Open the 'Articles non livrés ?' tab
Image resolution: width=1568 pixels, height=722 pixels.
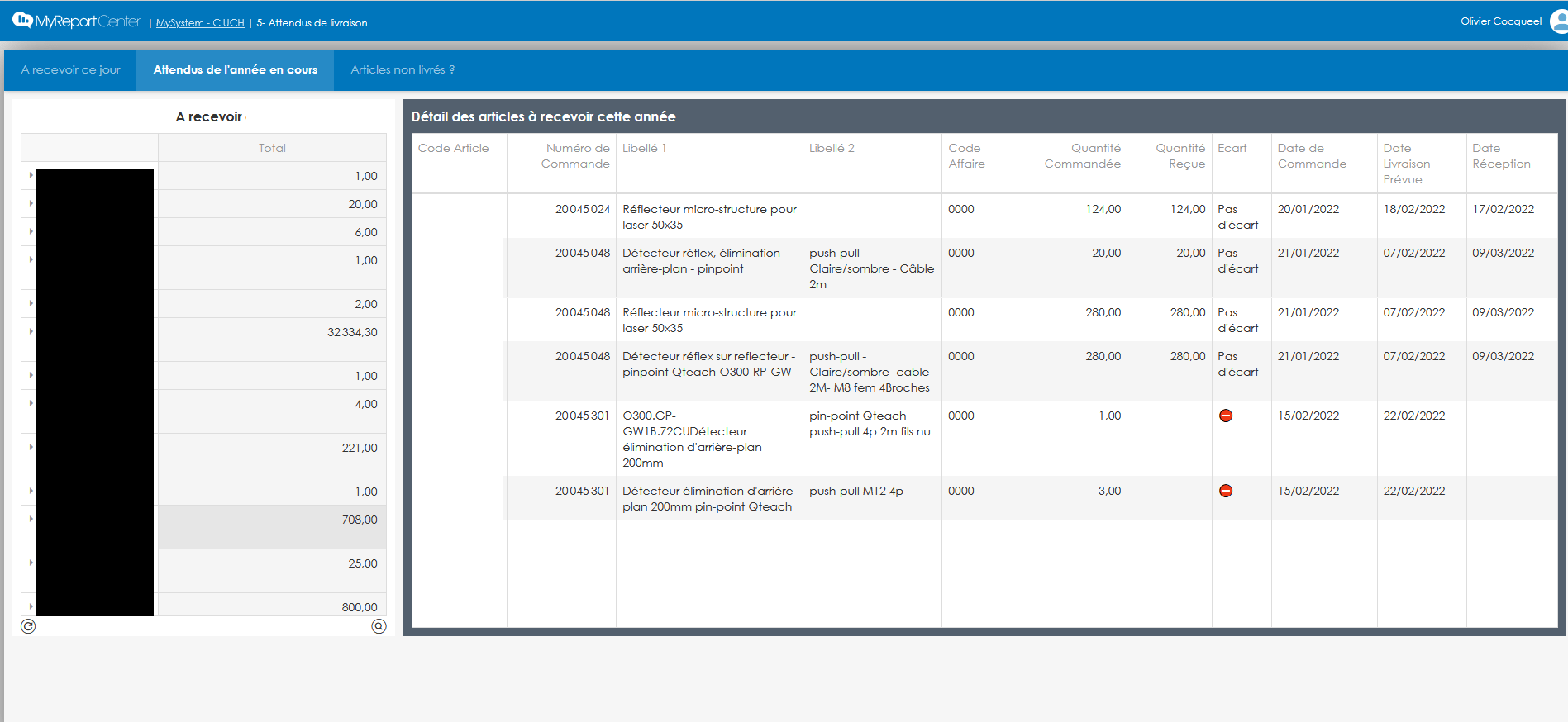(403, 69)
